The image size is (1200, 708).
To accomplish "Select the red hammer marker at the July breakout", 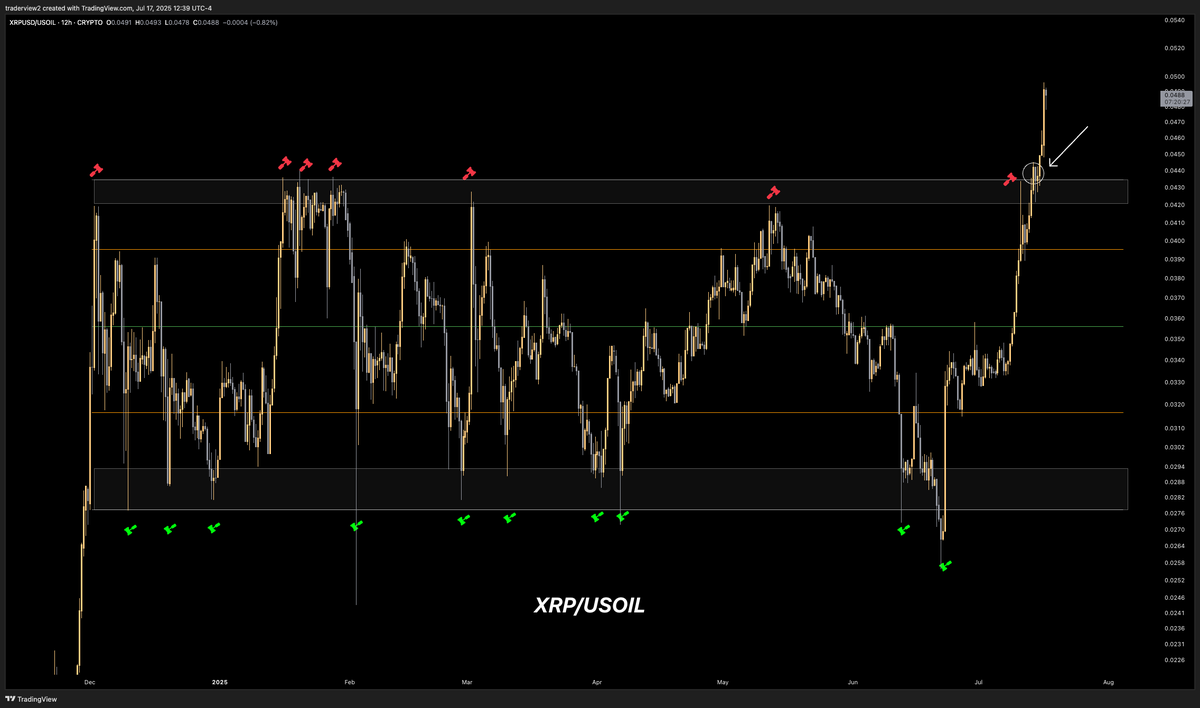I will tap(1011, 178).
